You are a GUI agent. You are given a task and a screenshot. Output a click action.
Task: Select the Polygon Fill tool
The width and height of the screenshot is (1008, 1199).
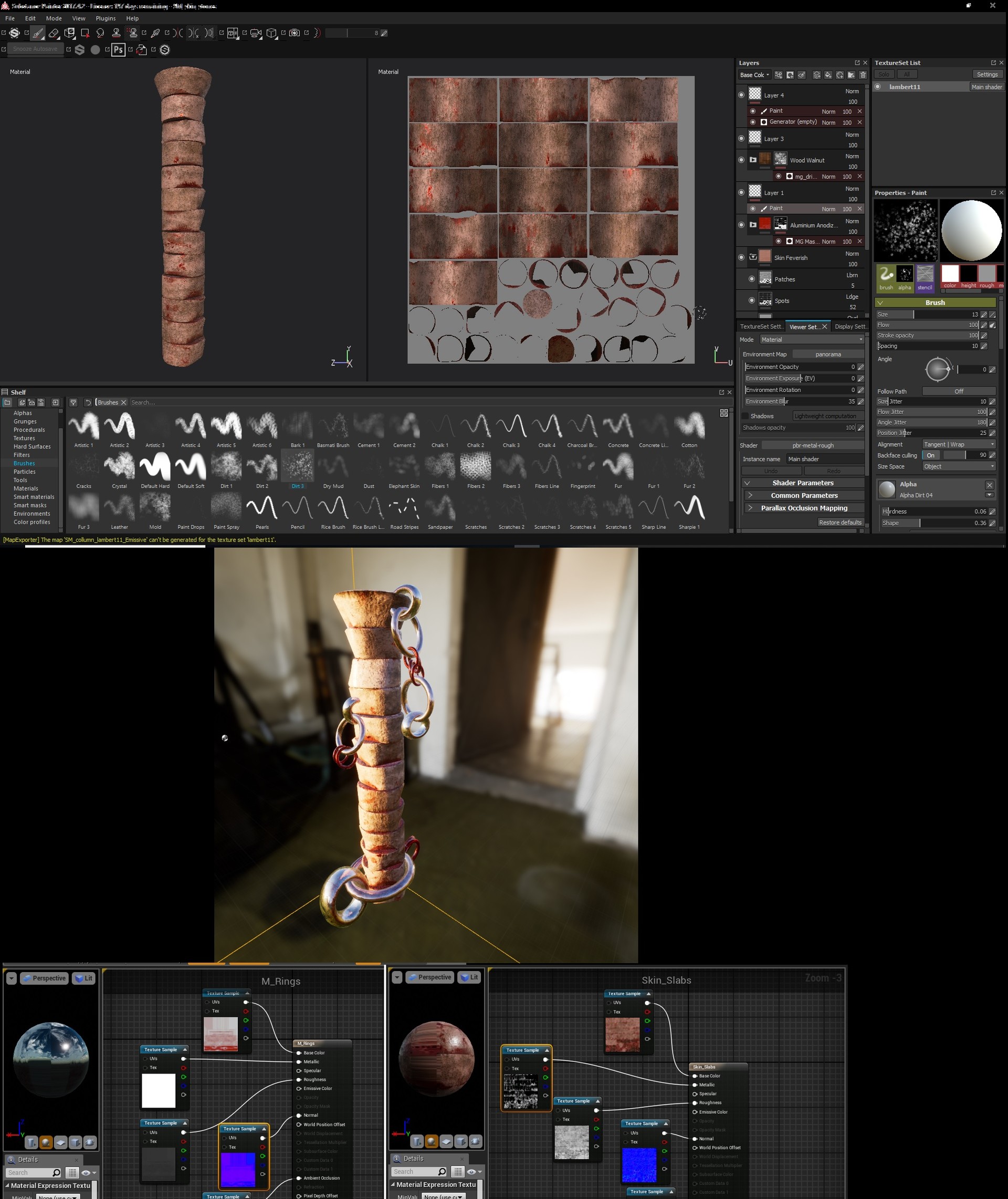85,33
